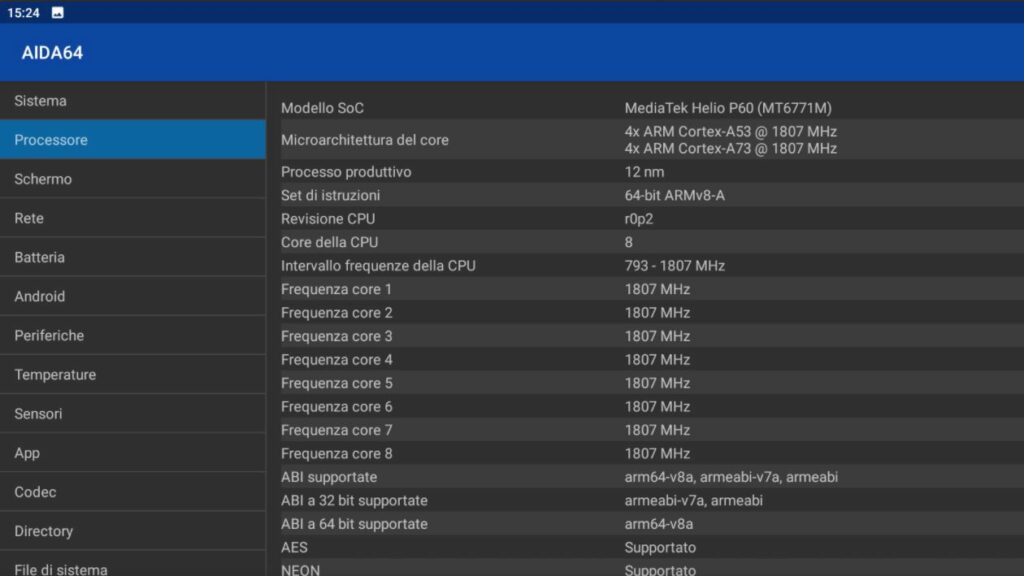Open the Sistema category
The height and width of the screenshot is (576, 1024).
pos(132,101)
